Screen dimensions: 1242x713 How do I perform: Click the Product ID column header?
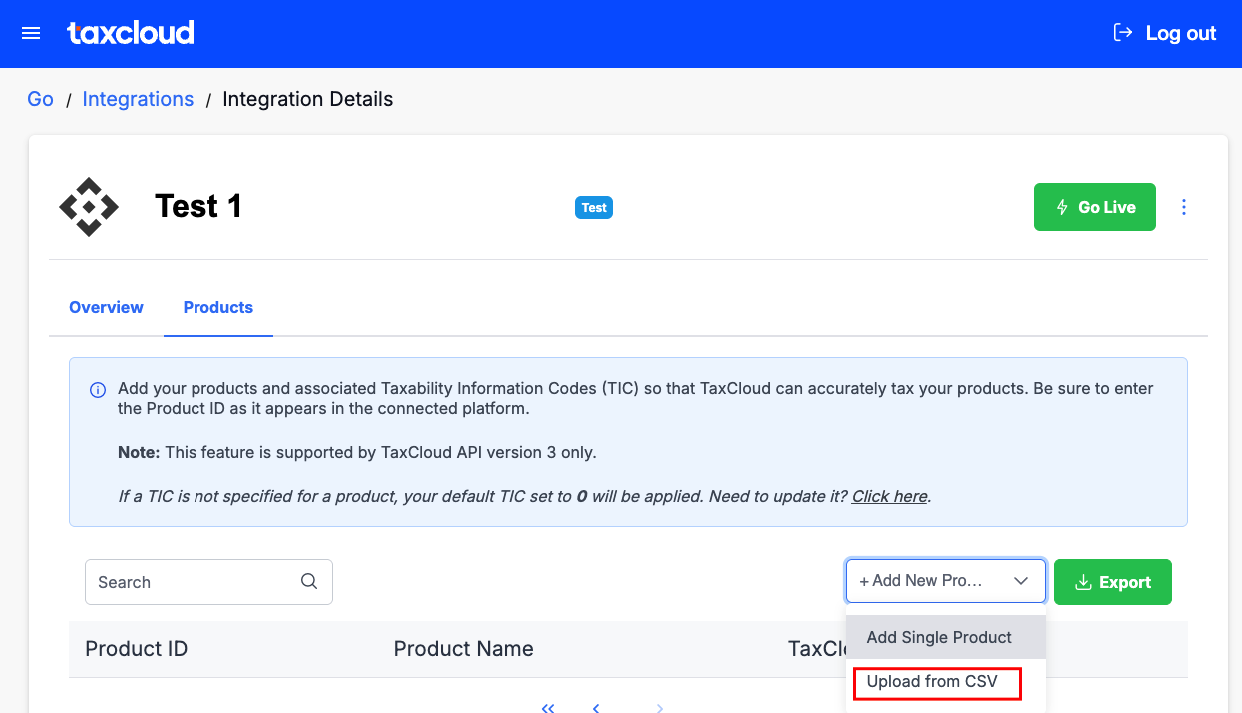[137, 649]
